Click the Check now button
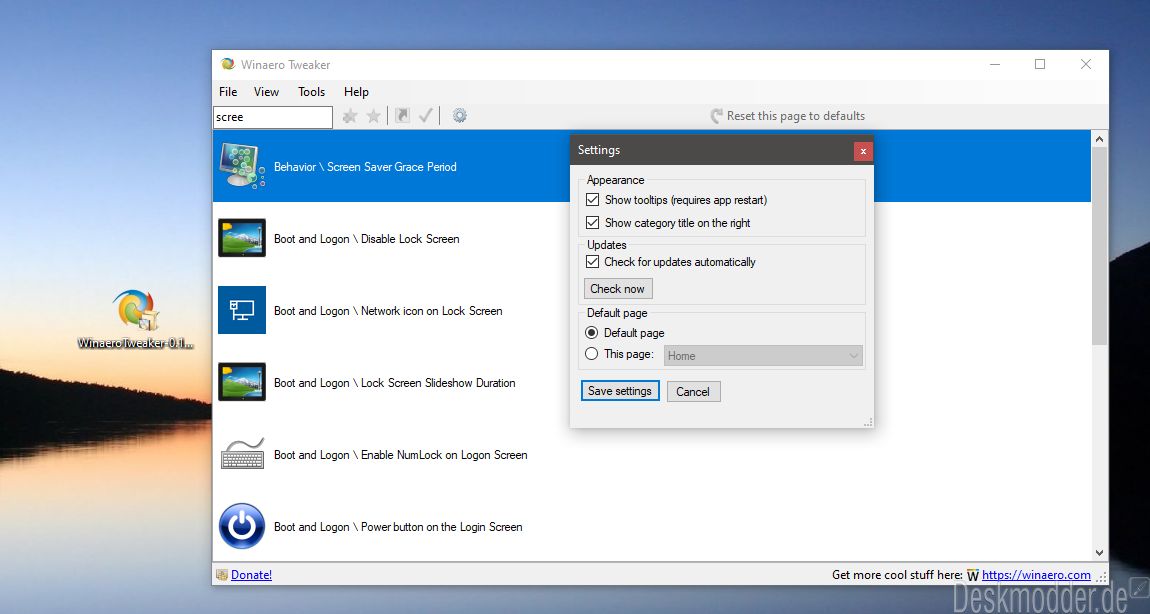 [618, 288]
